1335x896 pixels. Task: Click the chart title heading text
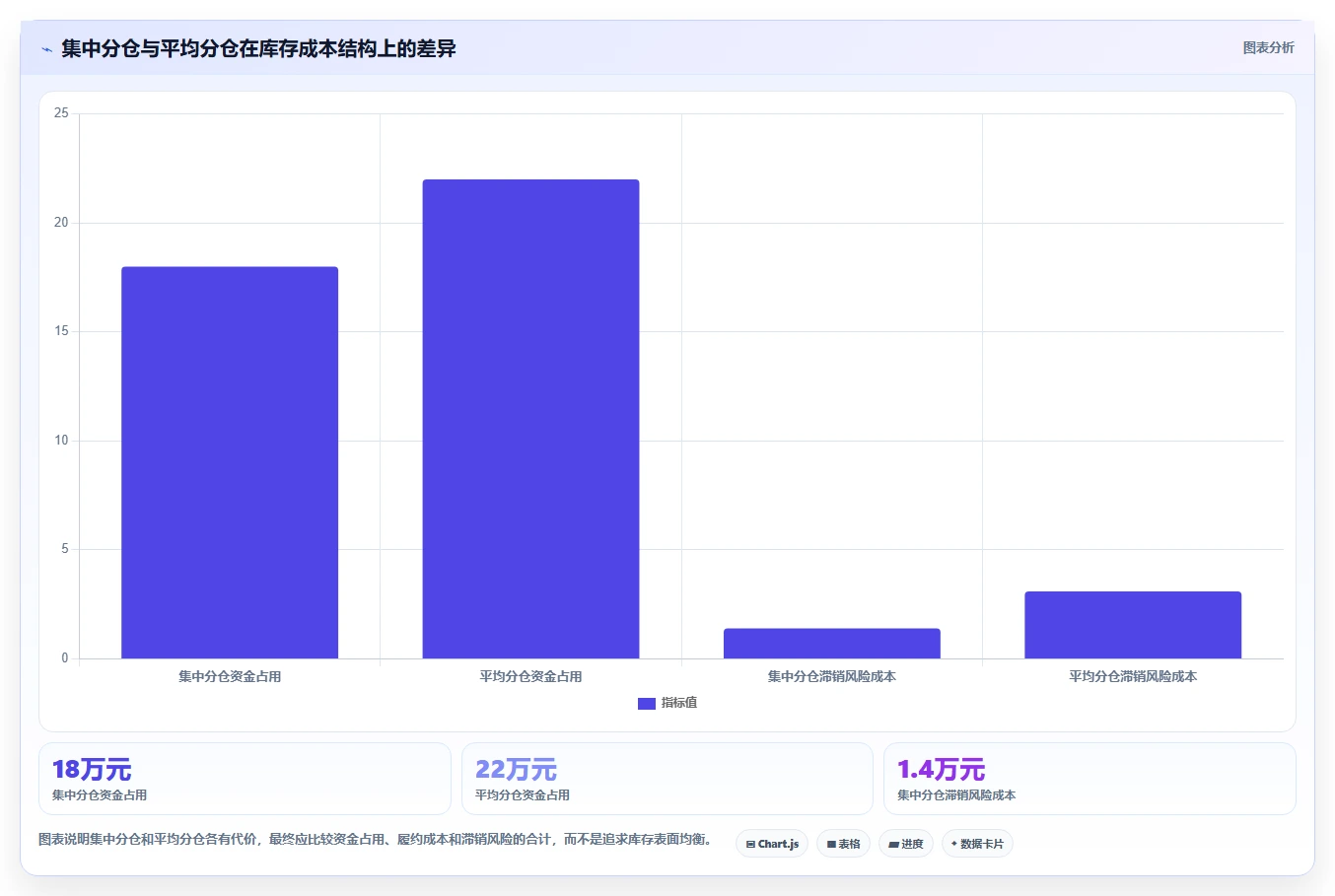(x=258, y=48)
